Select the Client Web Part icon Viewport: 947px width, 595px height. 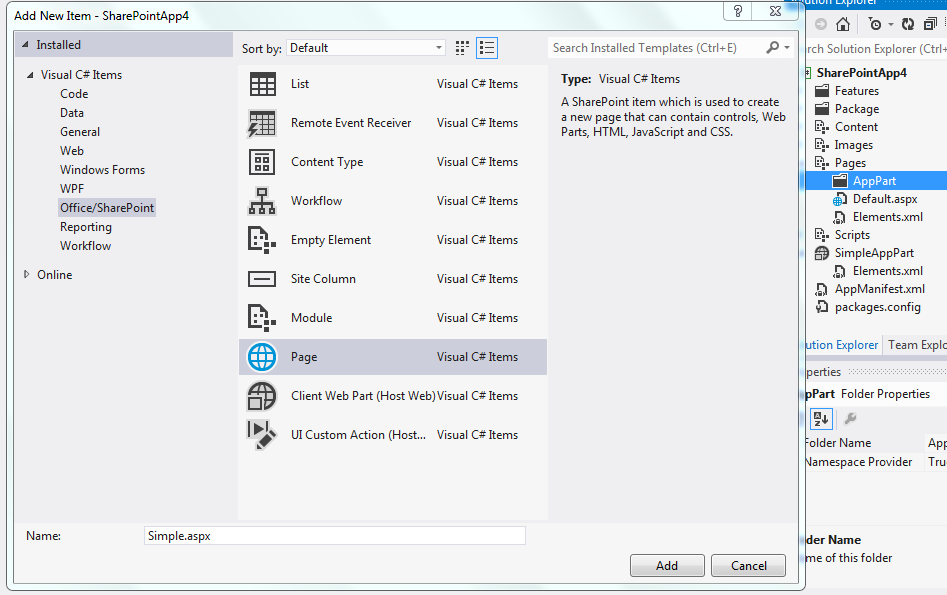[x=262, y=396]
